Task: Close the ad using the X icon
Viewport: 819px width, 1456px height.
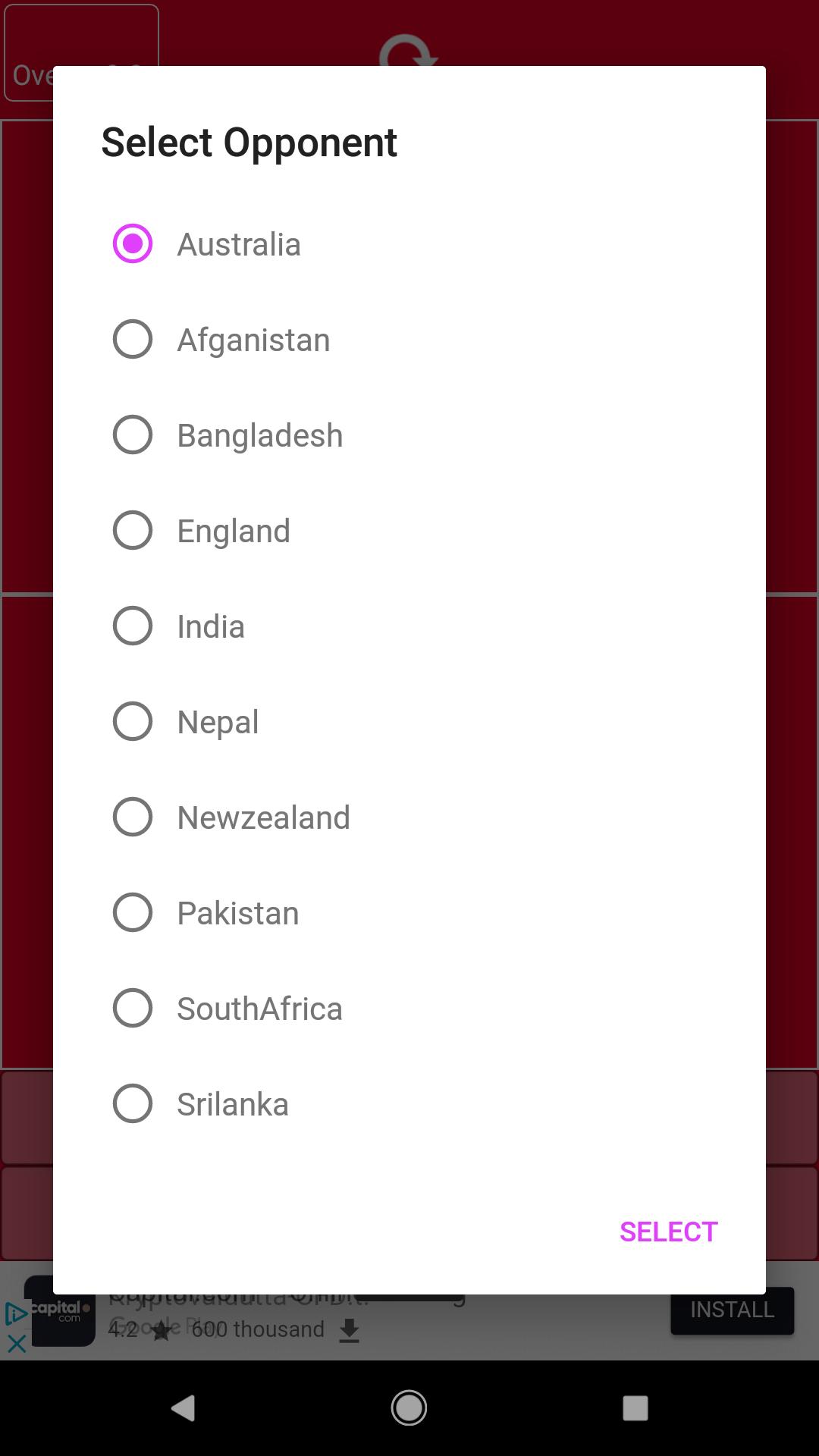Action: pyautogui.click(x=17, y=1344)
